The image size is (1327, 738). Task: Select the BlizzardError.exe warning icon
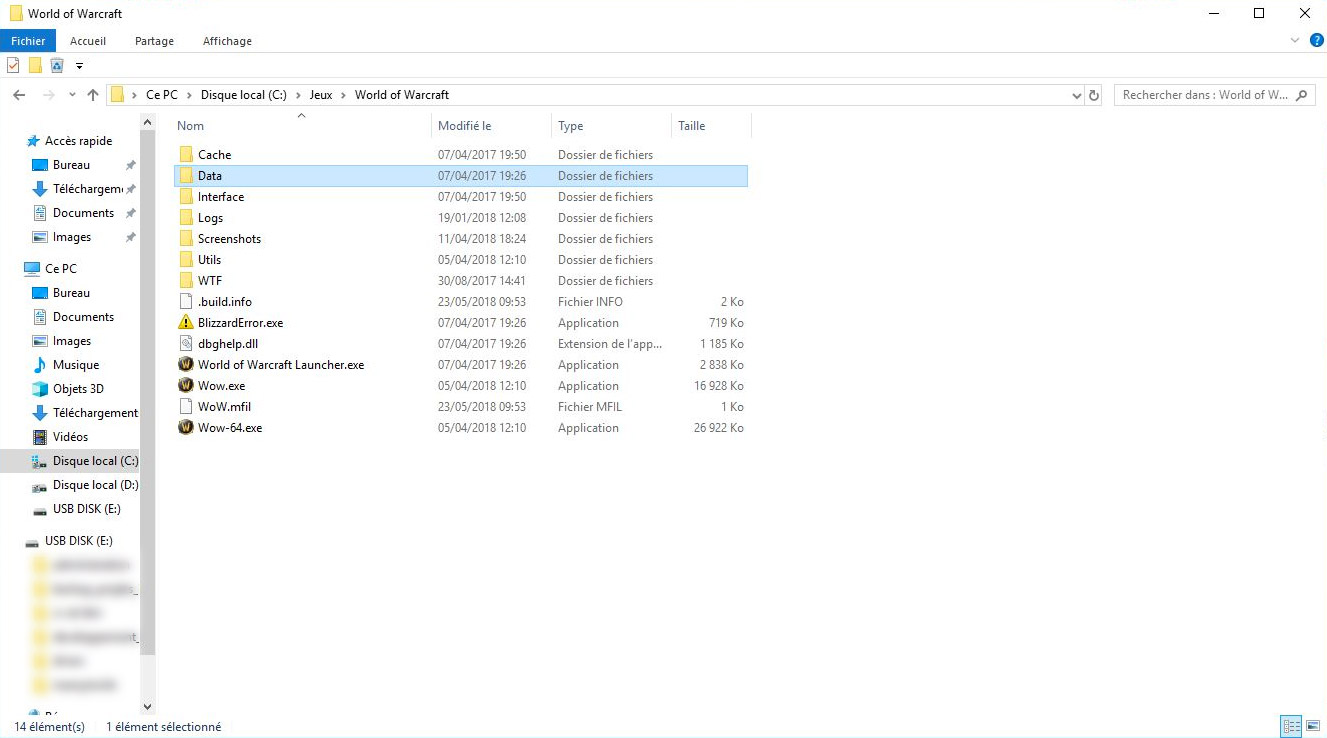coord(186,323)
